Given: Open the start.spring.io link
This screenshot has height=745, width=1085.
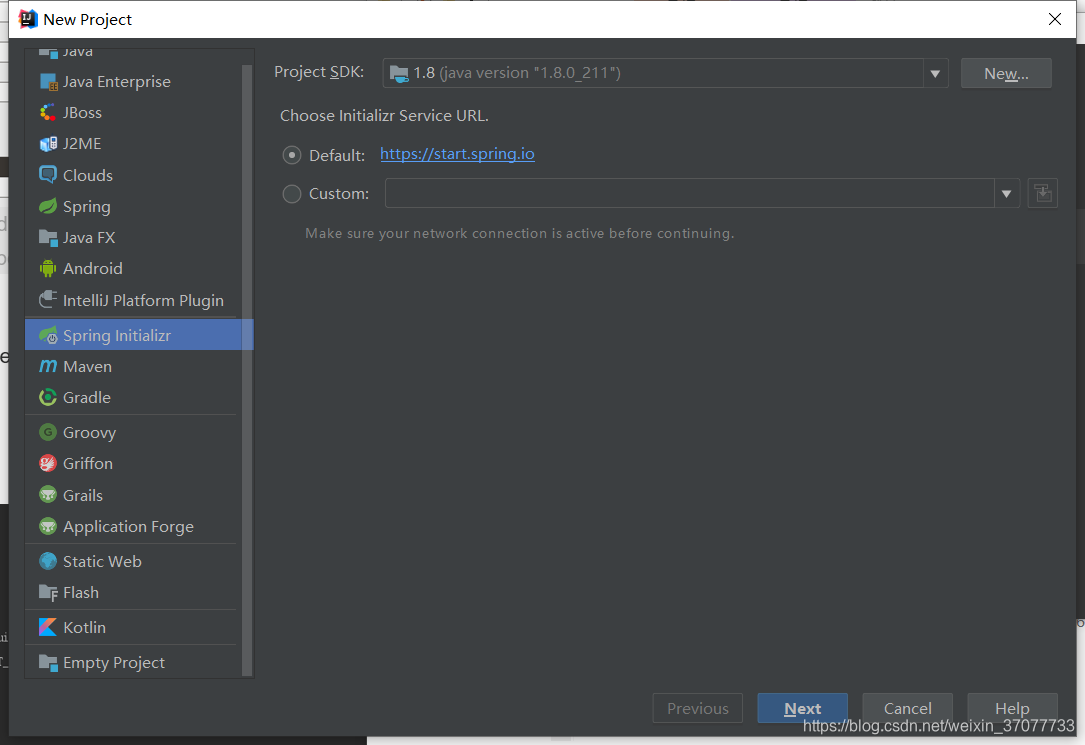Looking at the screenshot, I should pyautogui.click(x=457, y=154).
